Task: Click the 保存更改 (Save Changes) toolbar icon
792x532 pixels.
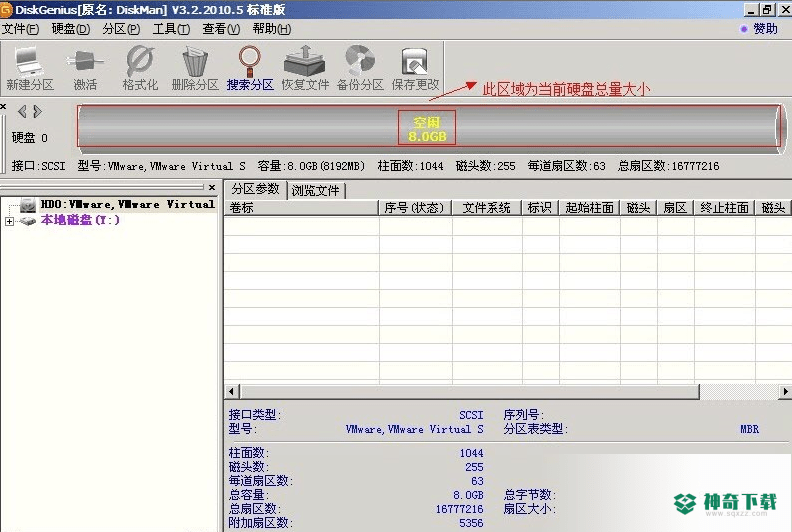Action: (415, 68)
